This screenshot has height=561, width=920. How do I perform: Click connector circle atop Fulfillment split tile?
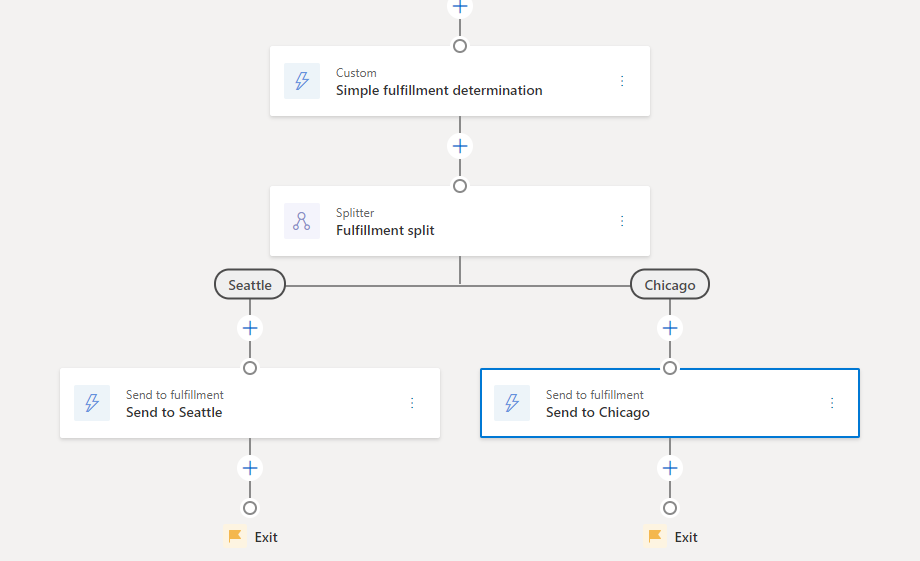[460, 186]
